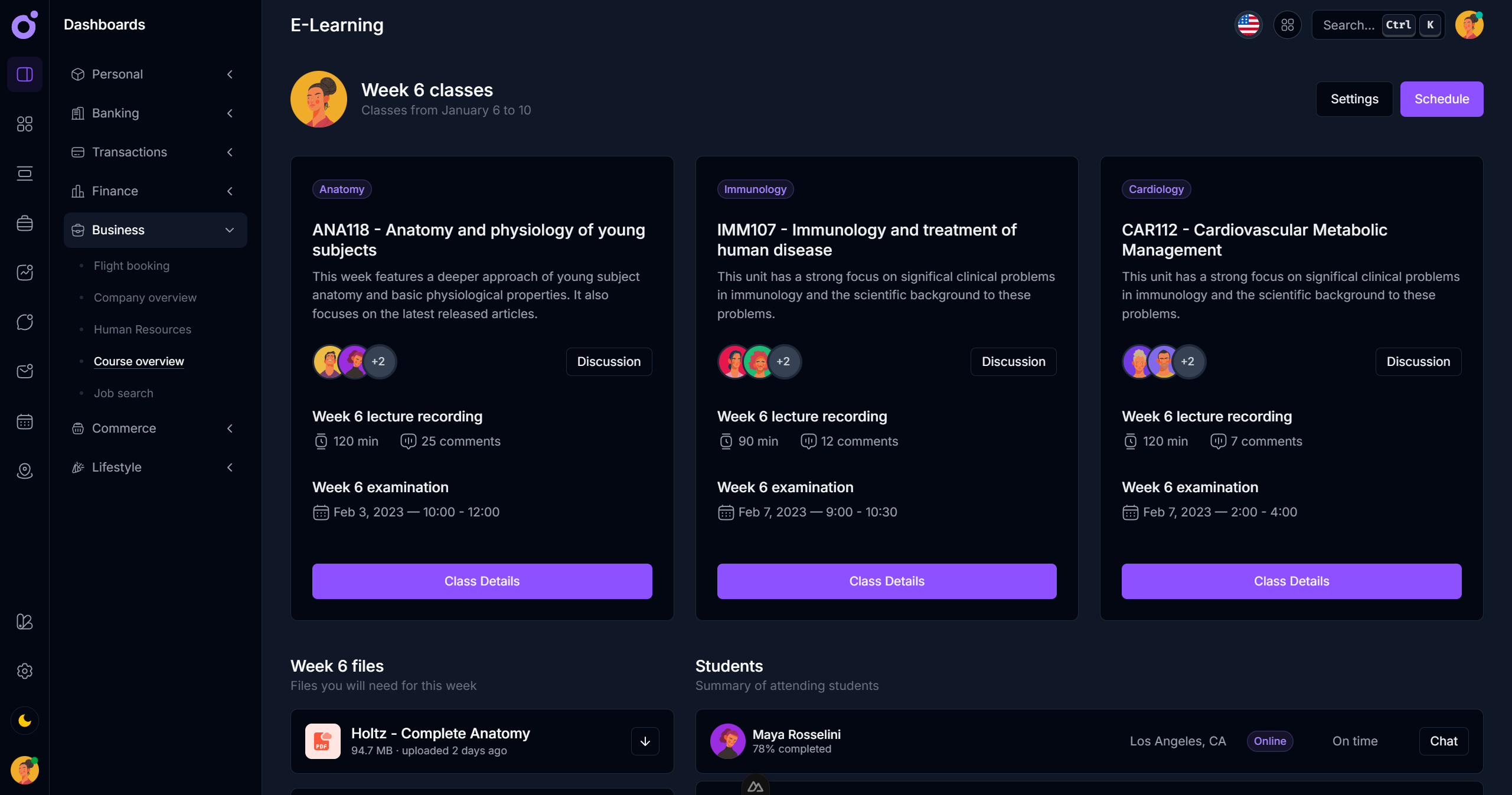Click Maya Rosselini's completion progress

(x=791, y=749)
